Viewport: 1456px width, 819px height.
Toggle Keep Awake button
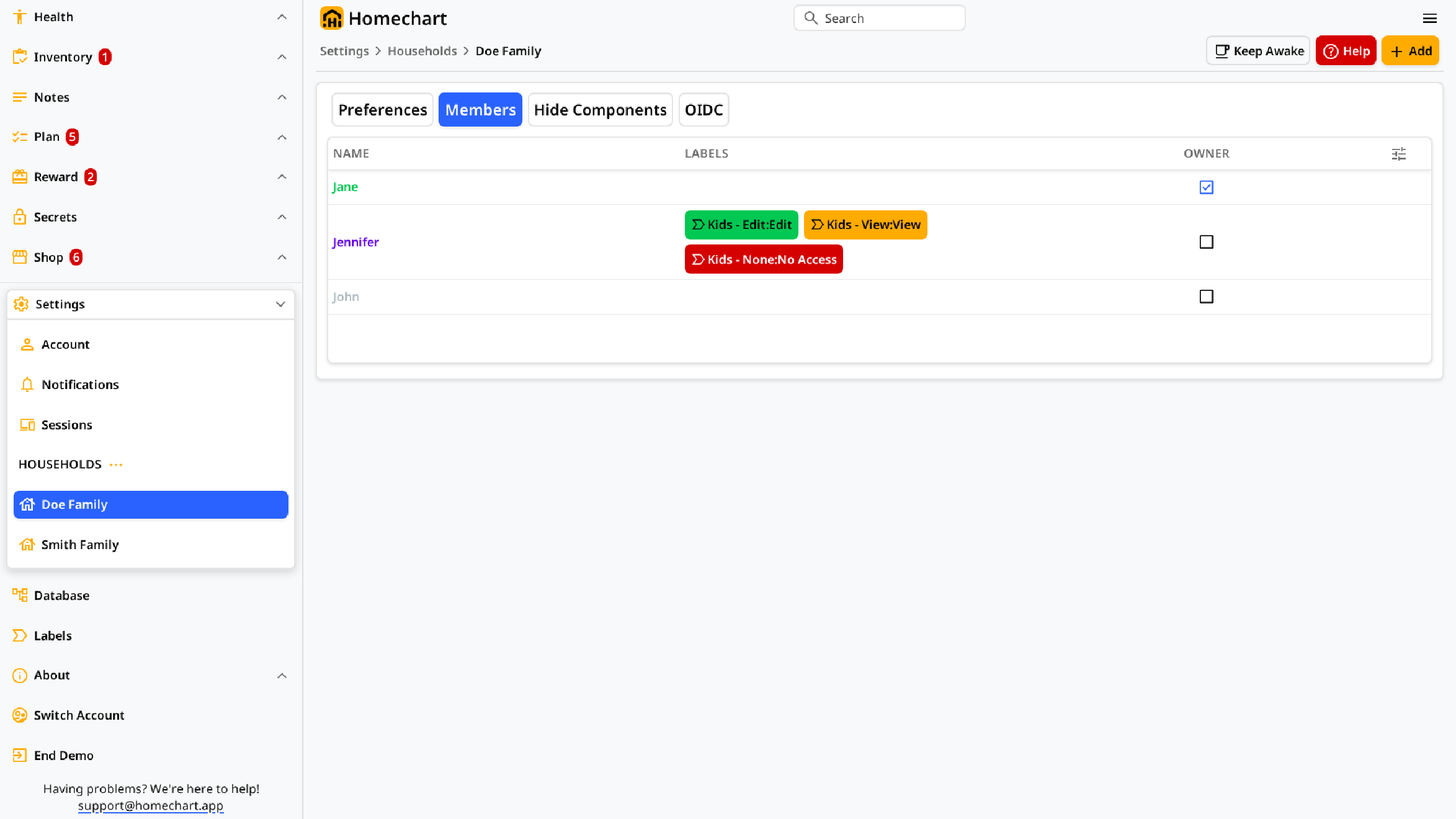pos(1258,51)
